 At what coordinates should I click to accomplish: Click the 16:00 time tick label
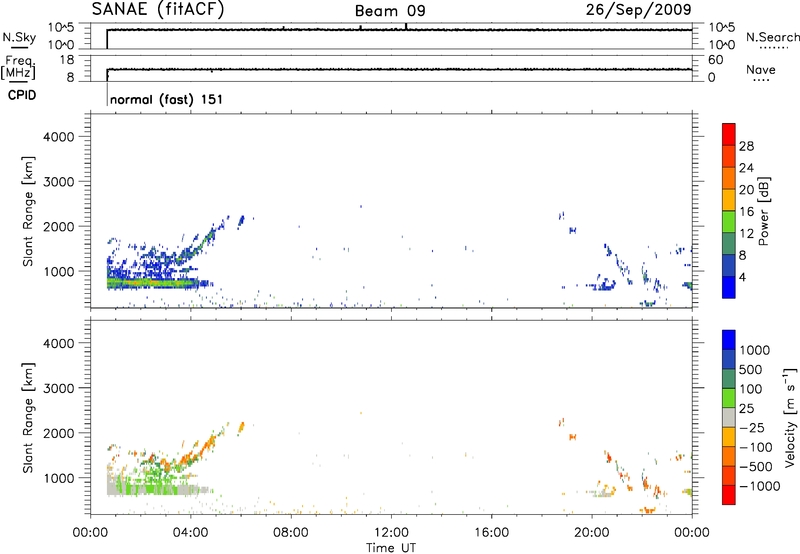[491, 533]
